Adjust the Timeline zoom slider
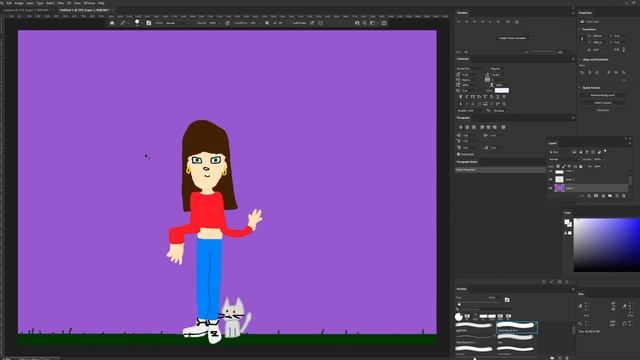The image size is (640, 360). (x=543, y=52)
